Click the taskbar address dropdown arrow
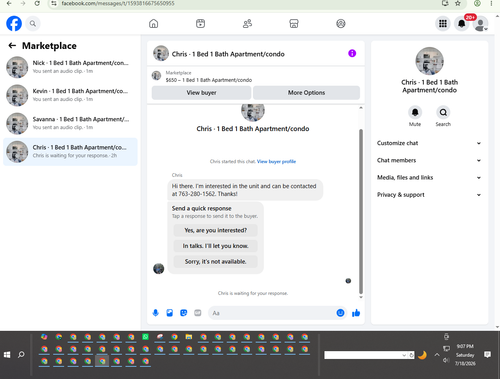This screenshot has width=500, height=379. [x=404, y=355]
